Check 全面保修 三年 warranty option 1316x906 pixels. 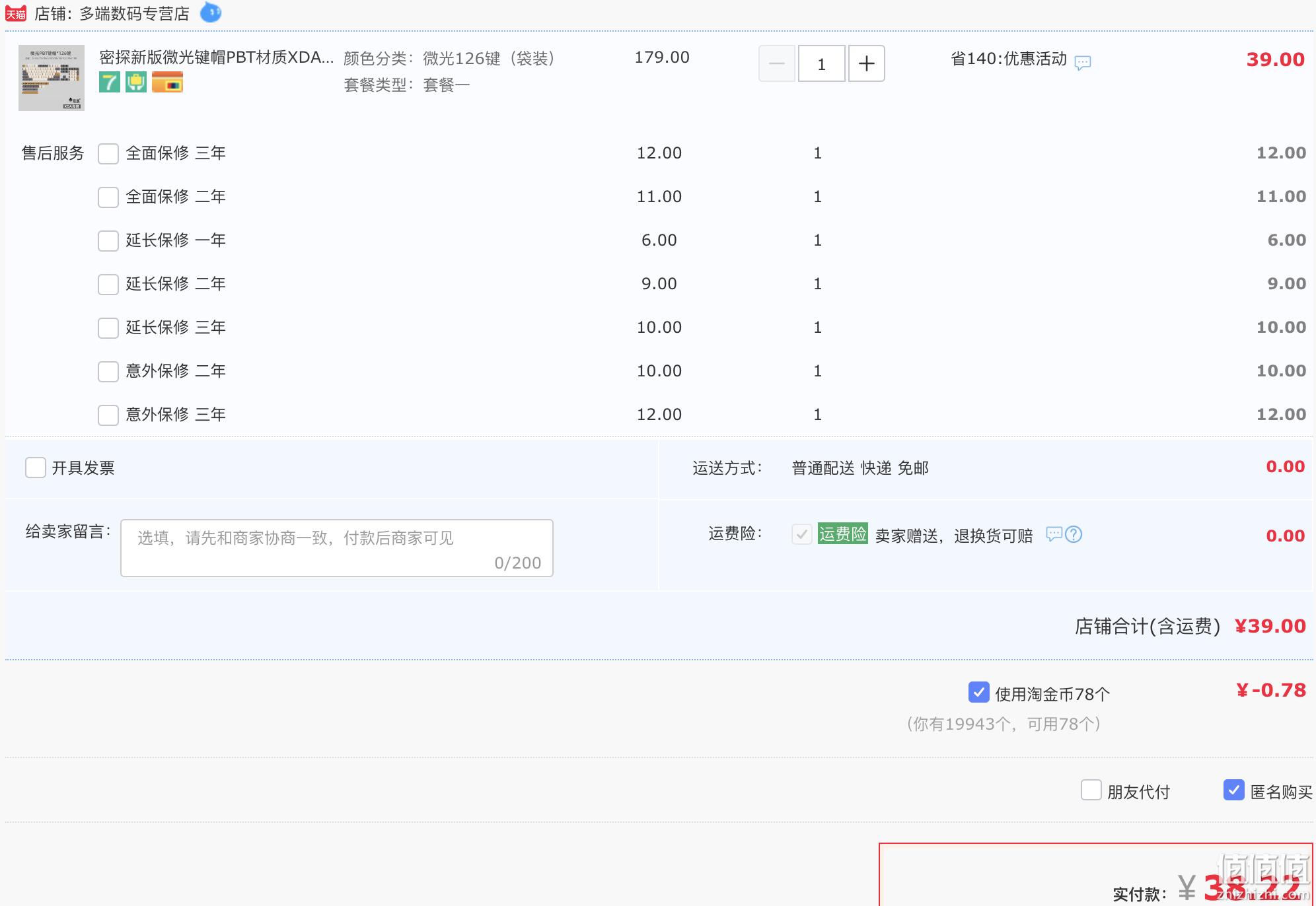[x=108, y=154]
